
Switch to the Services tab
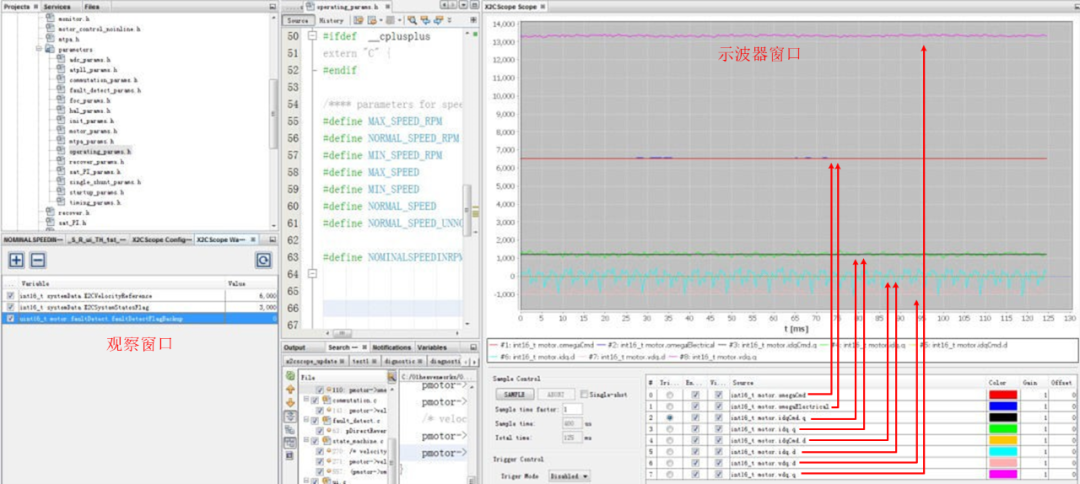coord(56,6)
